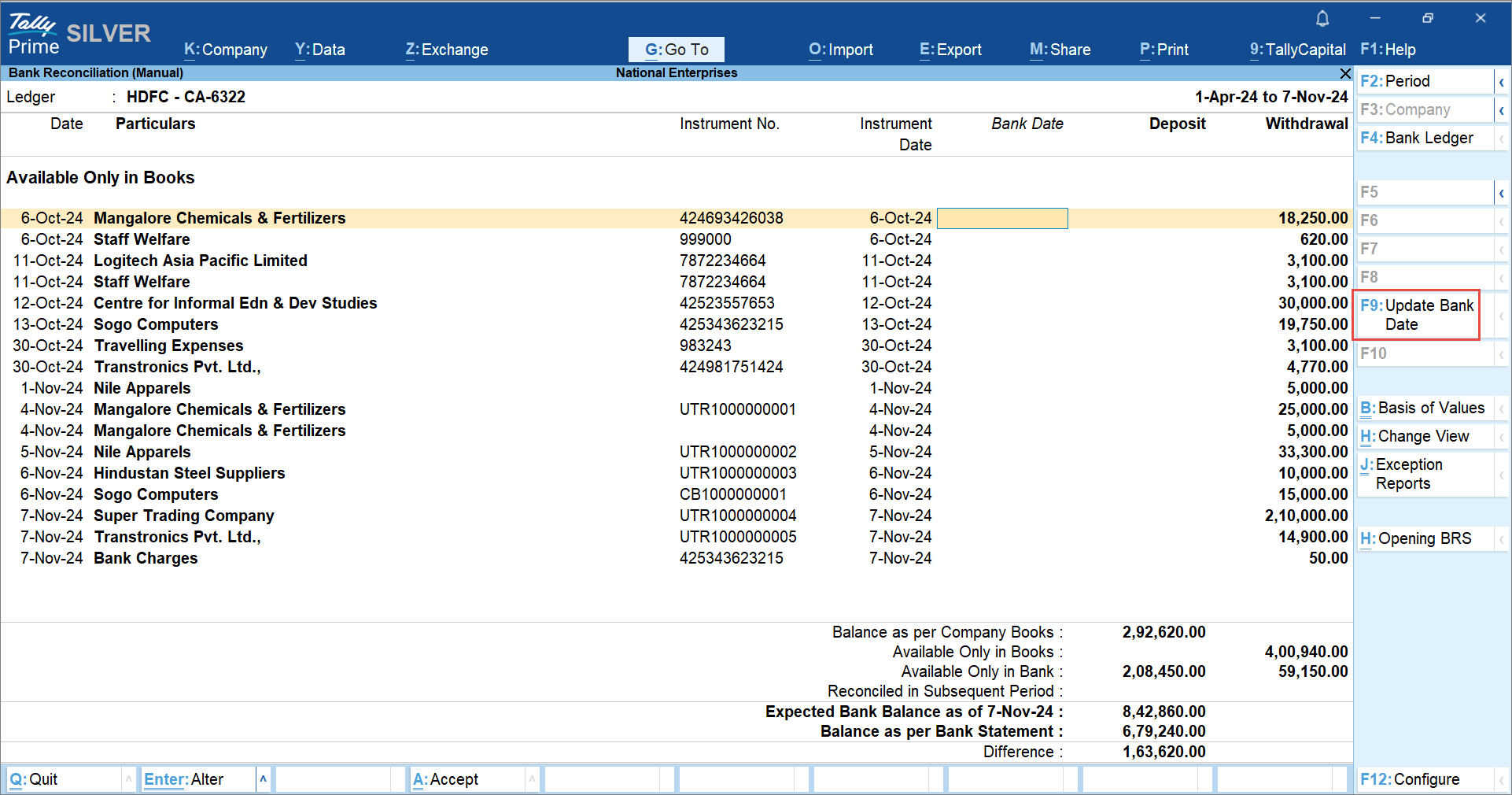Image resolution: width=1512 pixels, height=795 pixels.
Task: Select Sogo Computers CB1000000001 entry
Action: (677, 494)
